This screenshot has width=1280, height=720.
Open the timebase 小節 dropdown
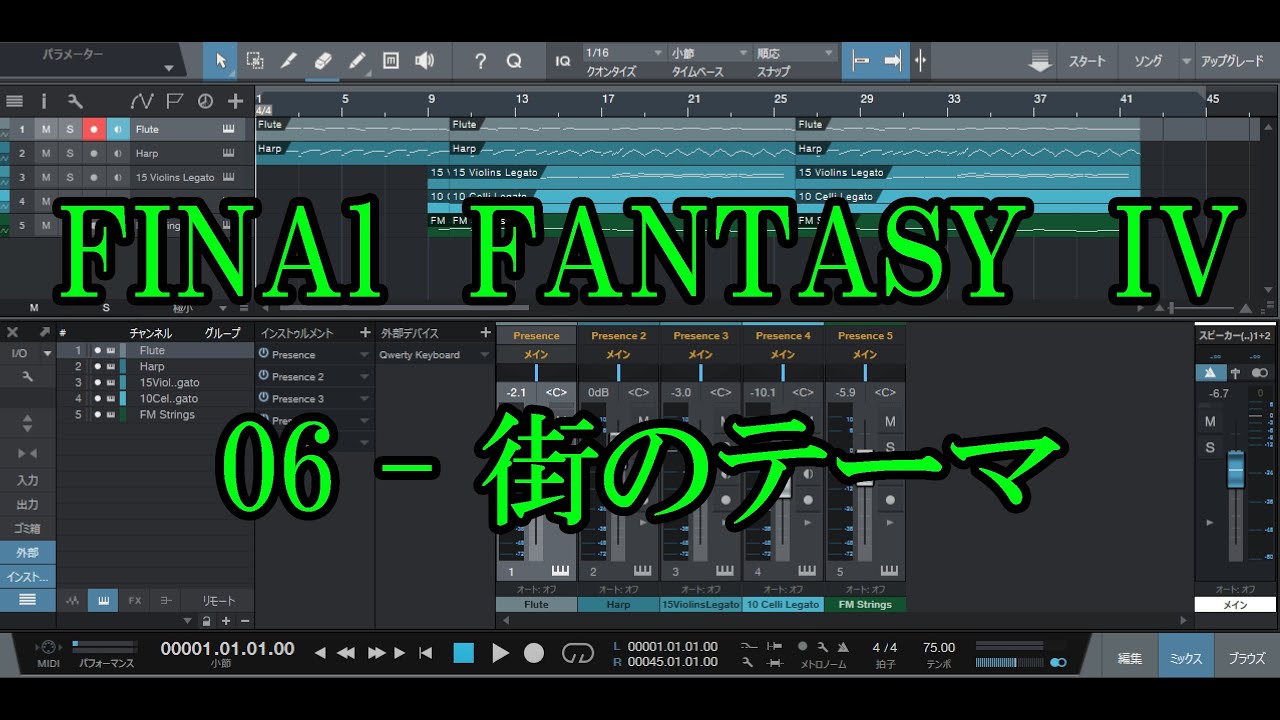pyautogui.click(x=710, y=53)
